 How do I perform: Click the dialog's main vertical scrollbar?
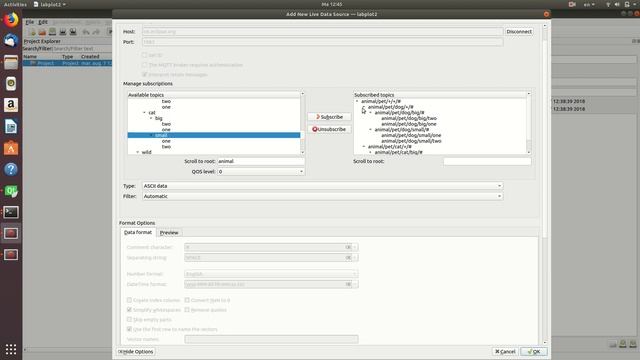point(544,184)
